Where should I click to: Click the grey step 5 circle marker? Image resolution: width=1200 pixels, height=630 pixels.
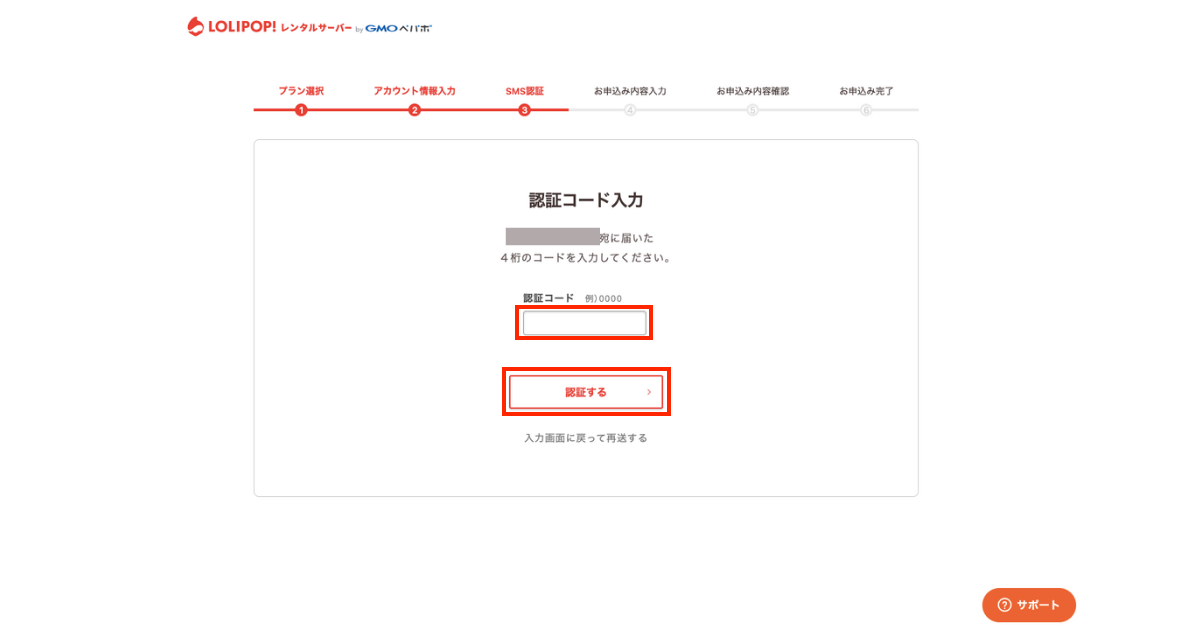pos(752,110)
